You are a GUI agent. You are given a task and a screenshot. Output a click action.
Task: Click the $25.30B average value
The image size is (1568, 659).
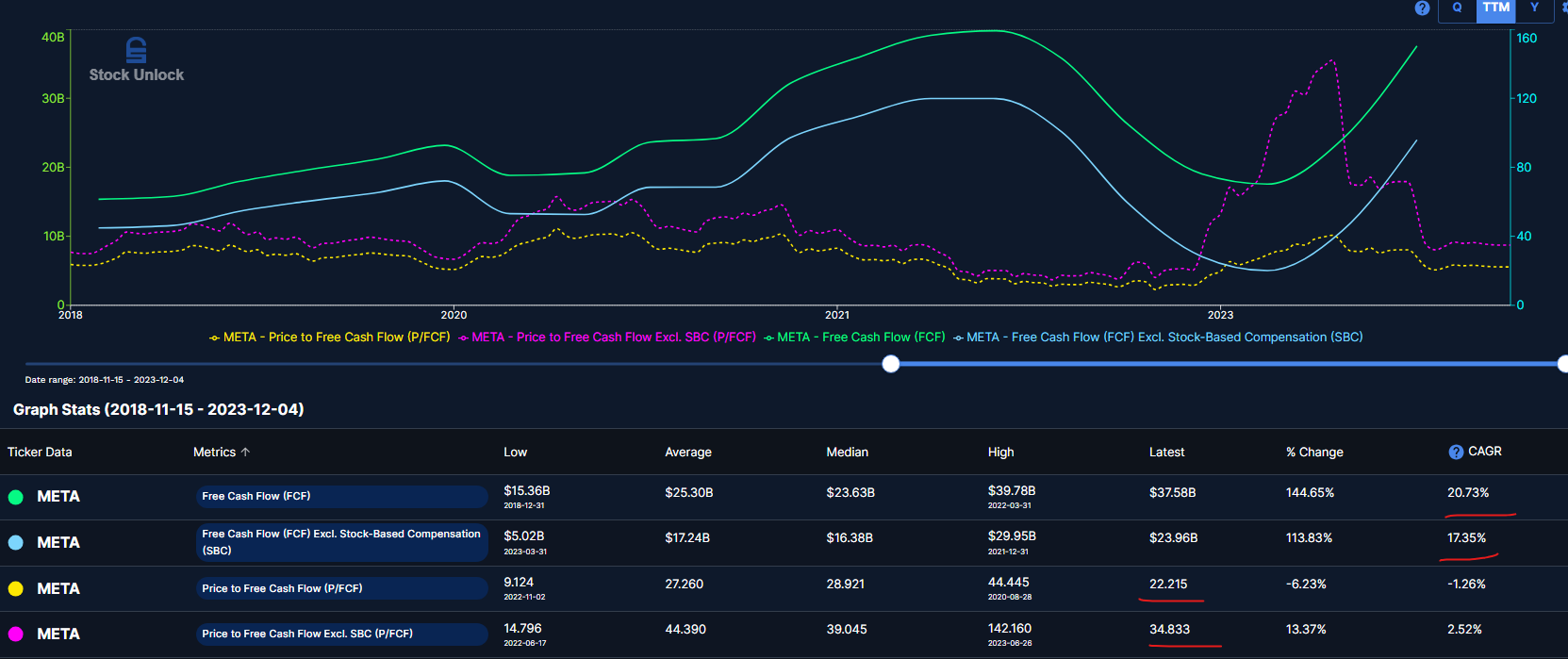coord(689,493)
